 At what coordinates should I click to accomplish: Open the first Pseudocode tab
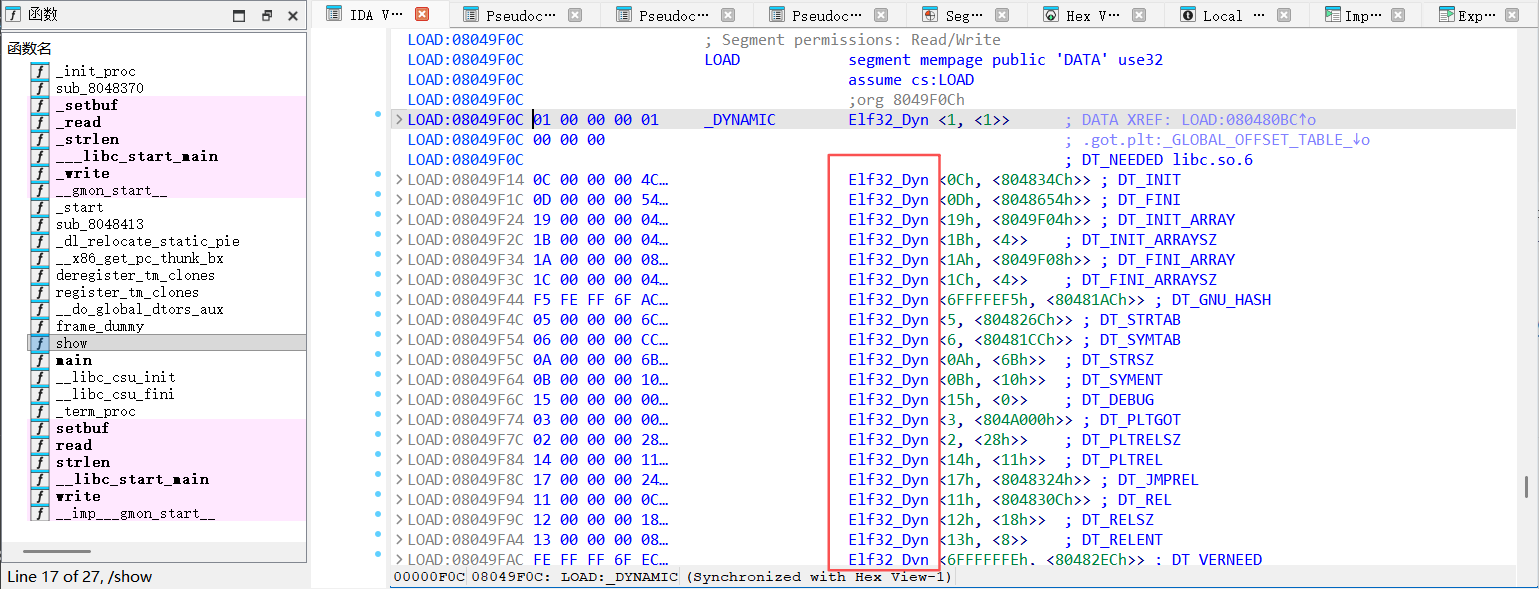click(x=525, y=15)
